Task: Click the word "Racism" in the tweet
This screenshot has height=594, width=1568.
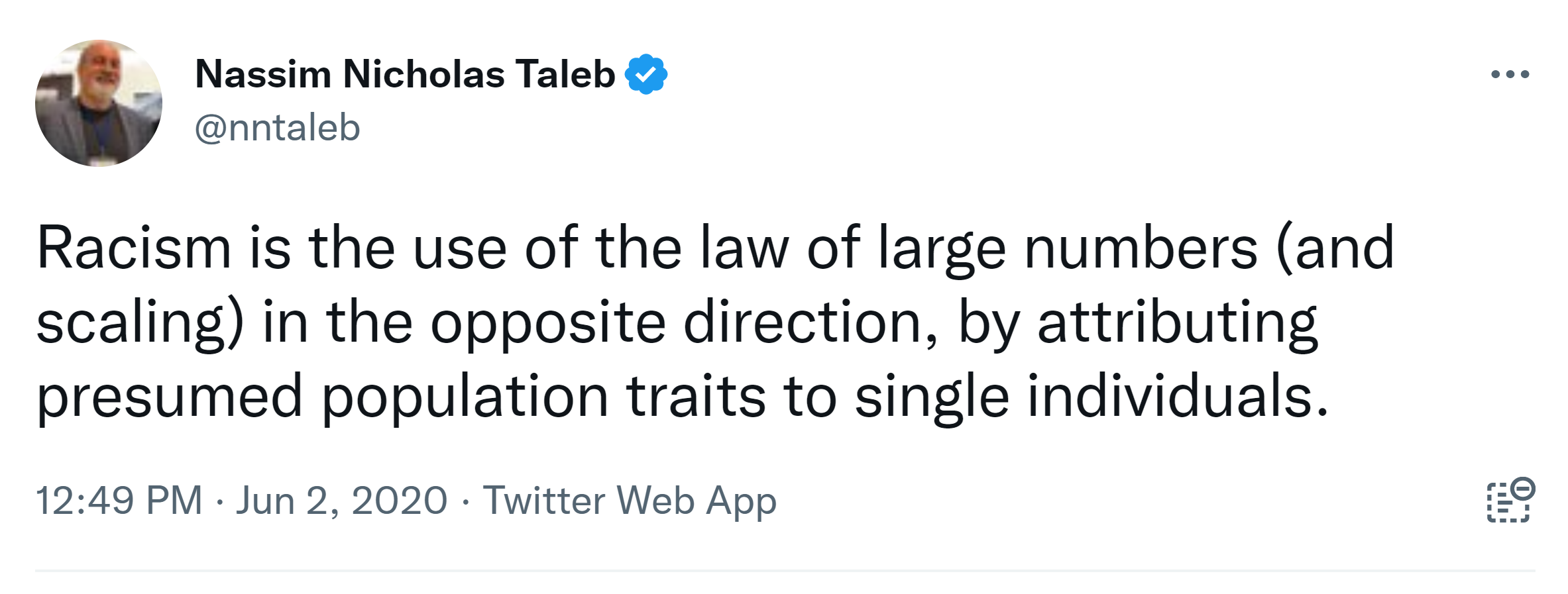Action: 134,248
